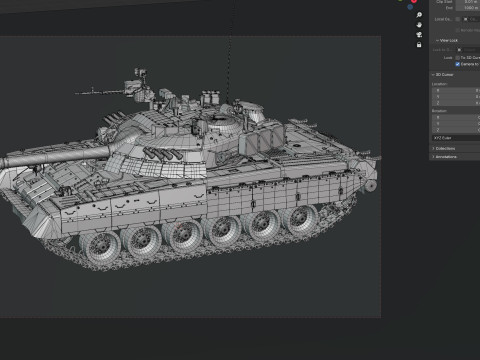Click the 3D Cursor Location Z field
Screen dimensions: 480x360
(x=456, y=103)
